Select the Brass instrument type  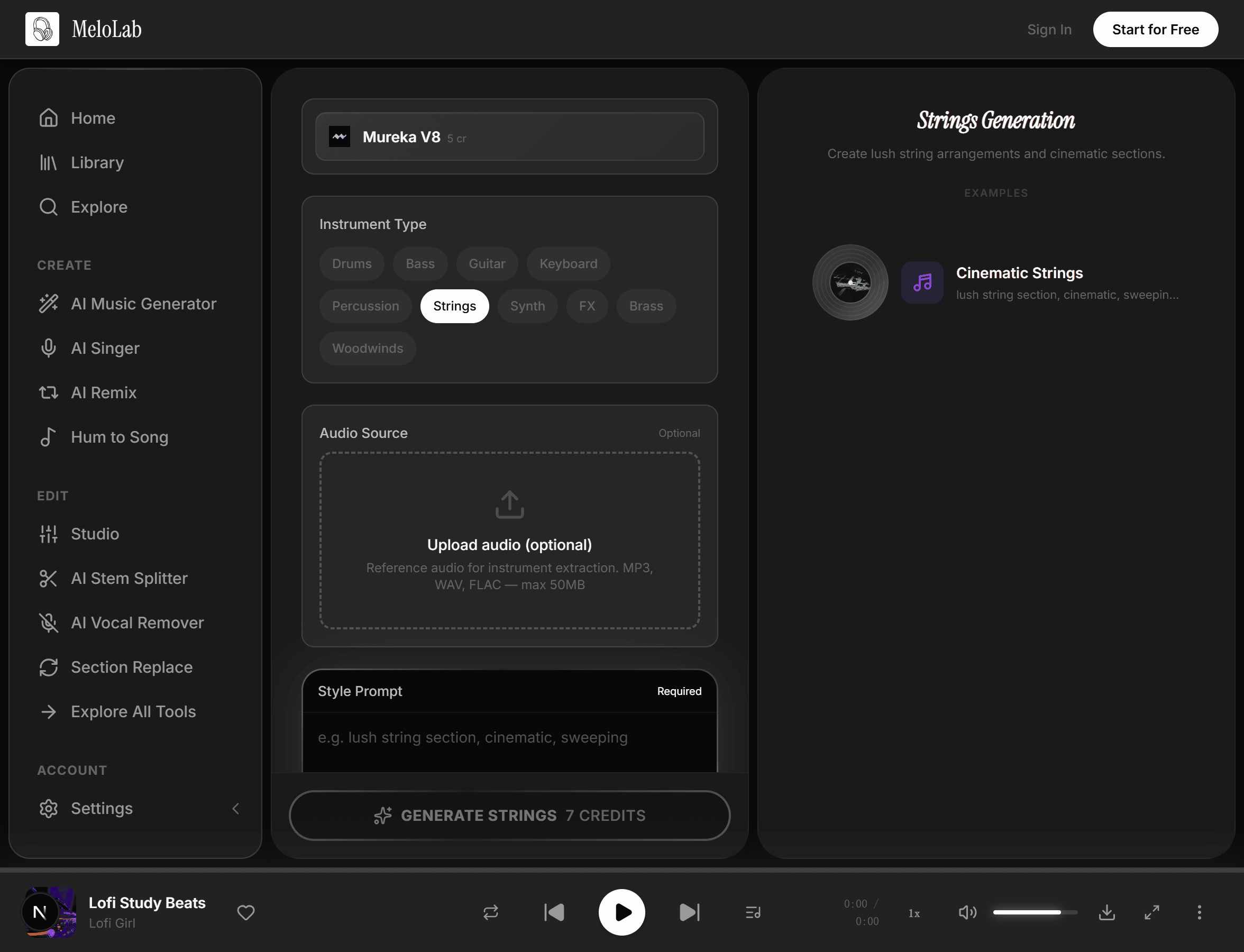click(x=646, y=306)
